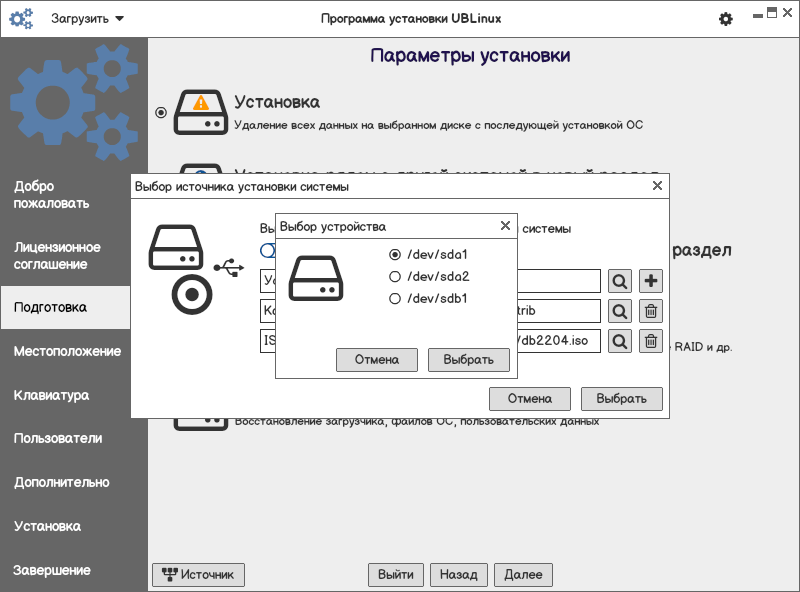Screen dimensions: 800x592
Task: Select the Установка radio option
Action: tap(161, 112)
